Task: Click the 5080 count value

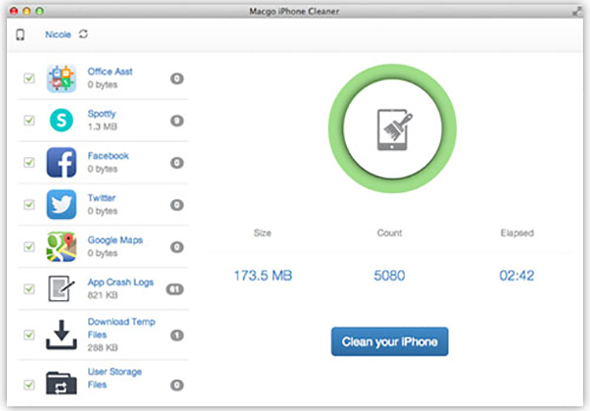Action: coord(389,276)
